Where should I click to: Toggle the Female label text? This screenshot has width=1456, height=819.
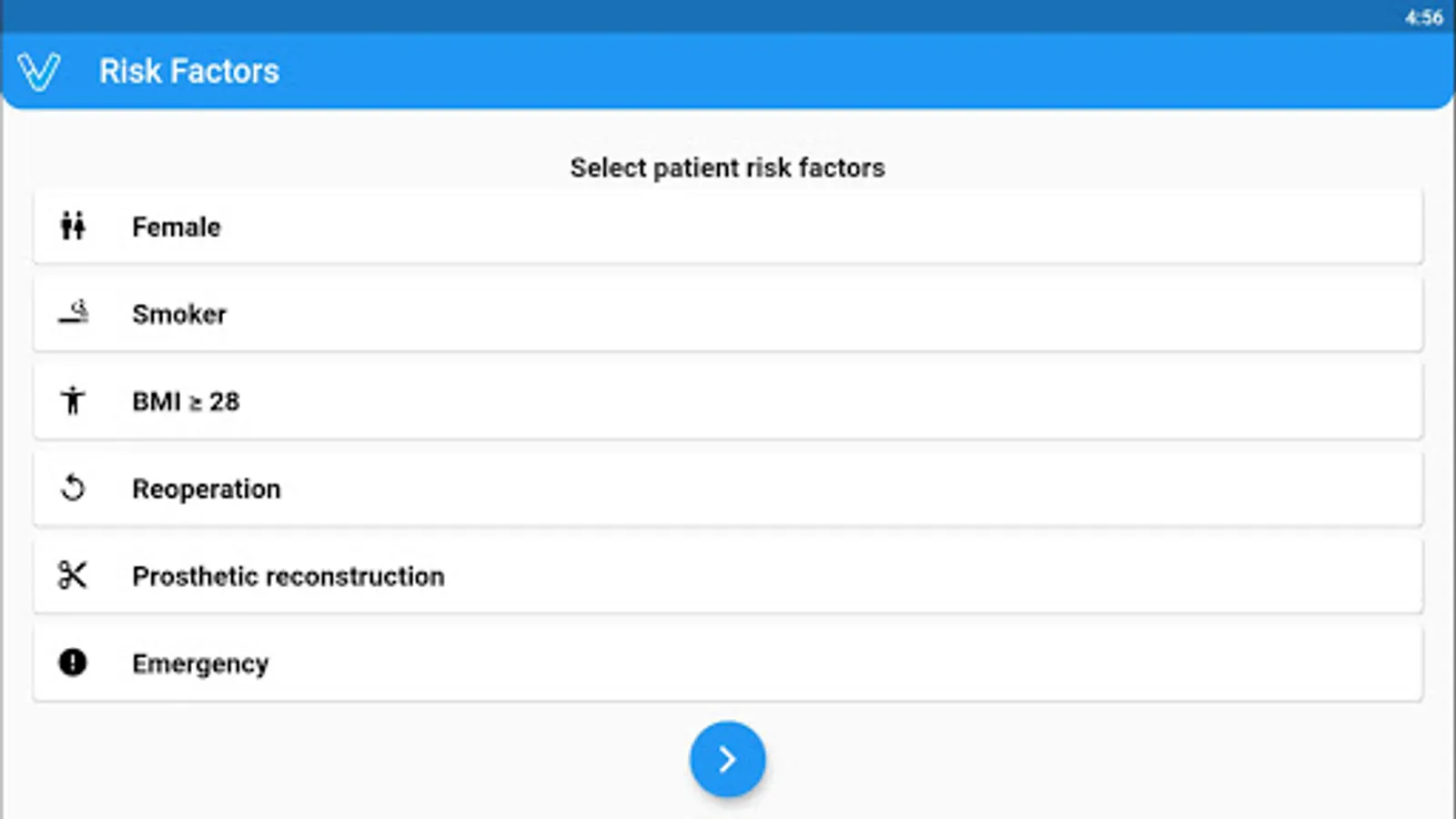coord(177,227)
